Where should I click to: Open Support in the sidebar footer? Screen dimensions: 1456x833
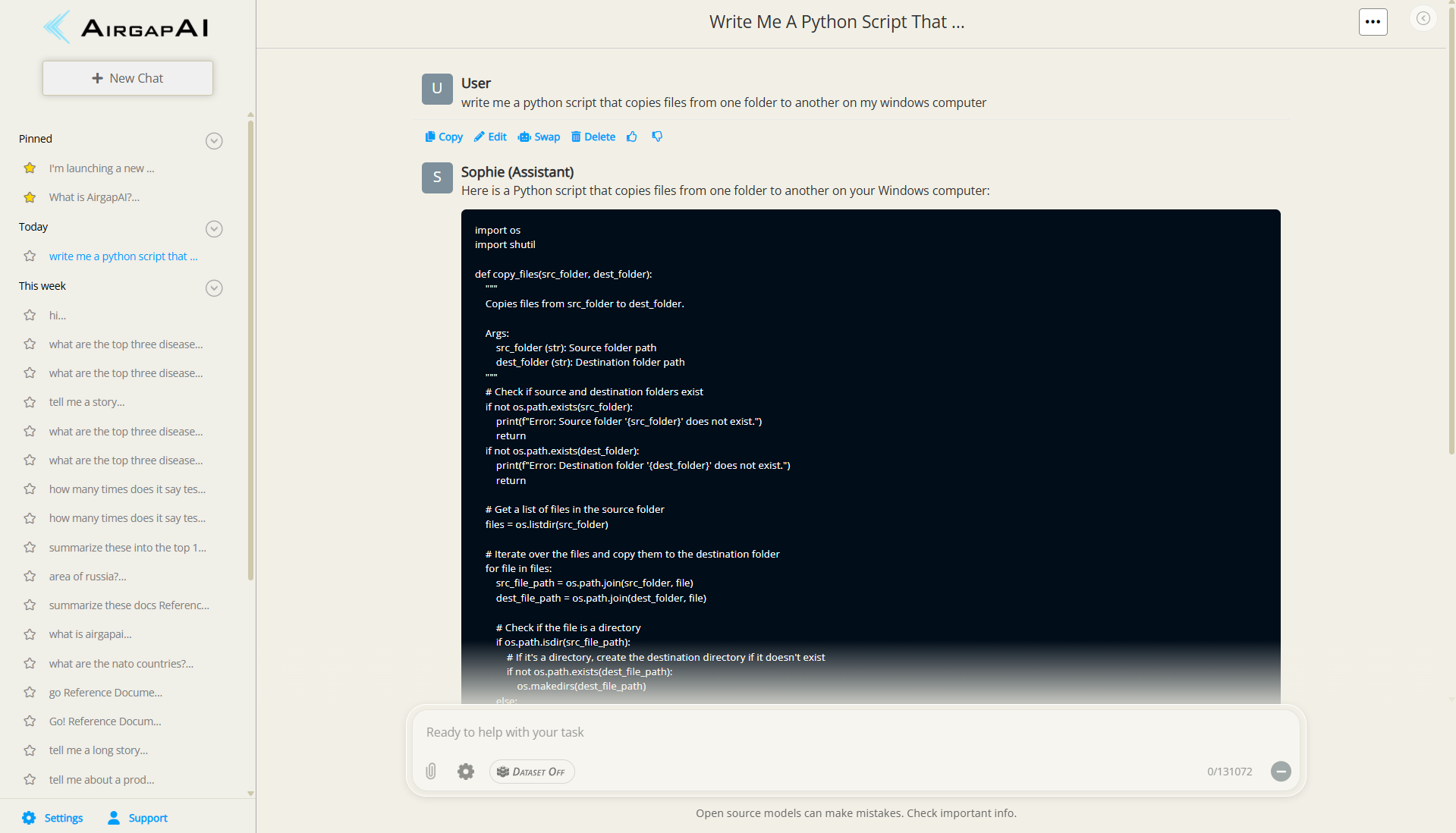pos(137,818)
